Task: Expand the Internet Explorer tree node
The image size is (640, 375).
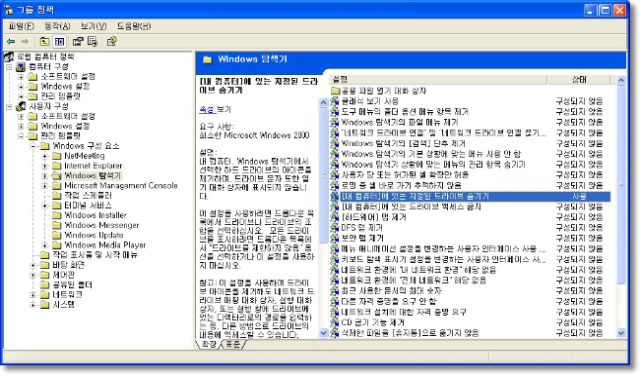Action: (45, 166)
